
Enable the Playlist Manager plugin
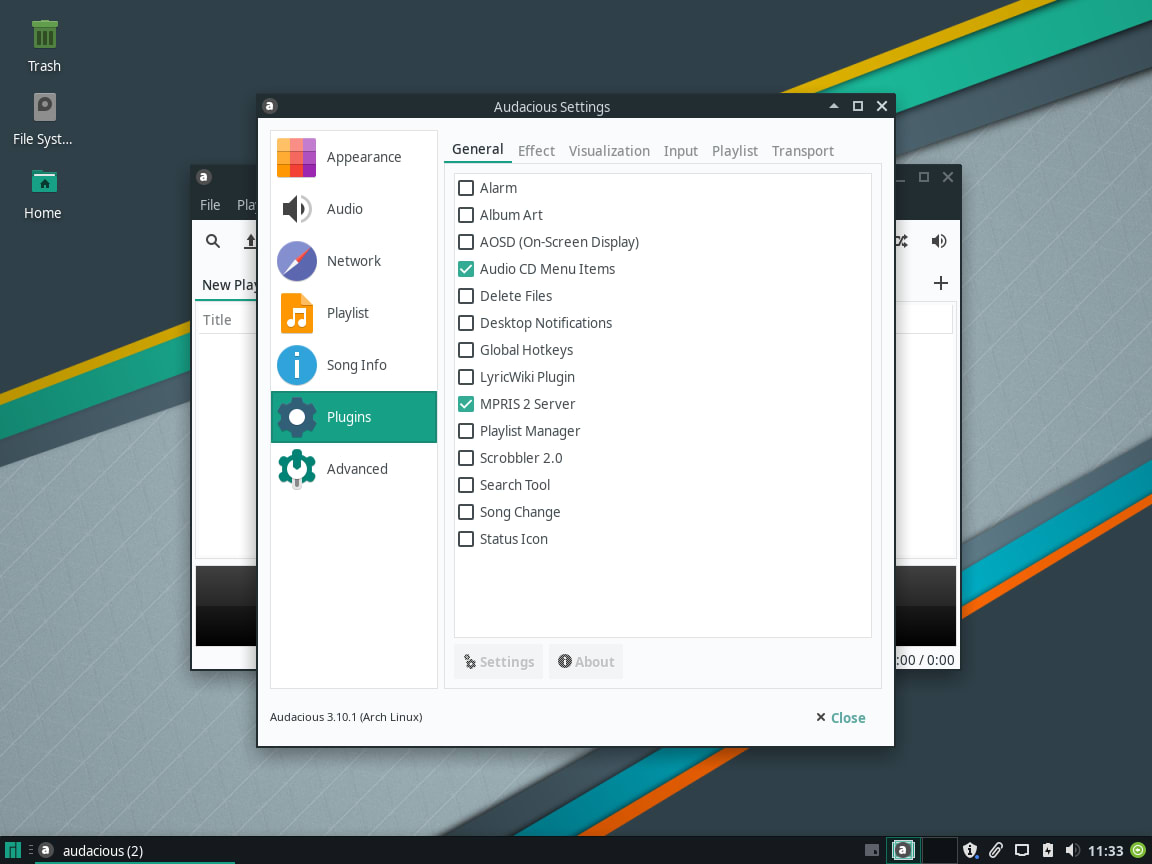pyautogui.click(x=466, y=431)
